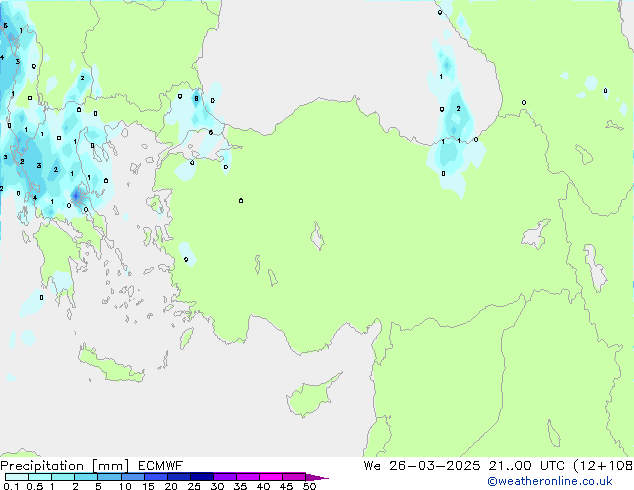Pick the 1–2 mm legend color box
The height and width of the screenshot is (490, 634).
coord(63,477)
